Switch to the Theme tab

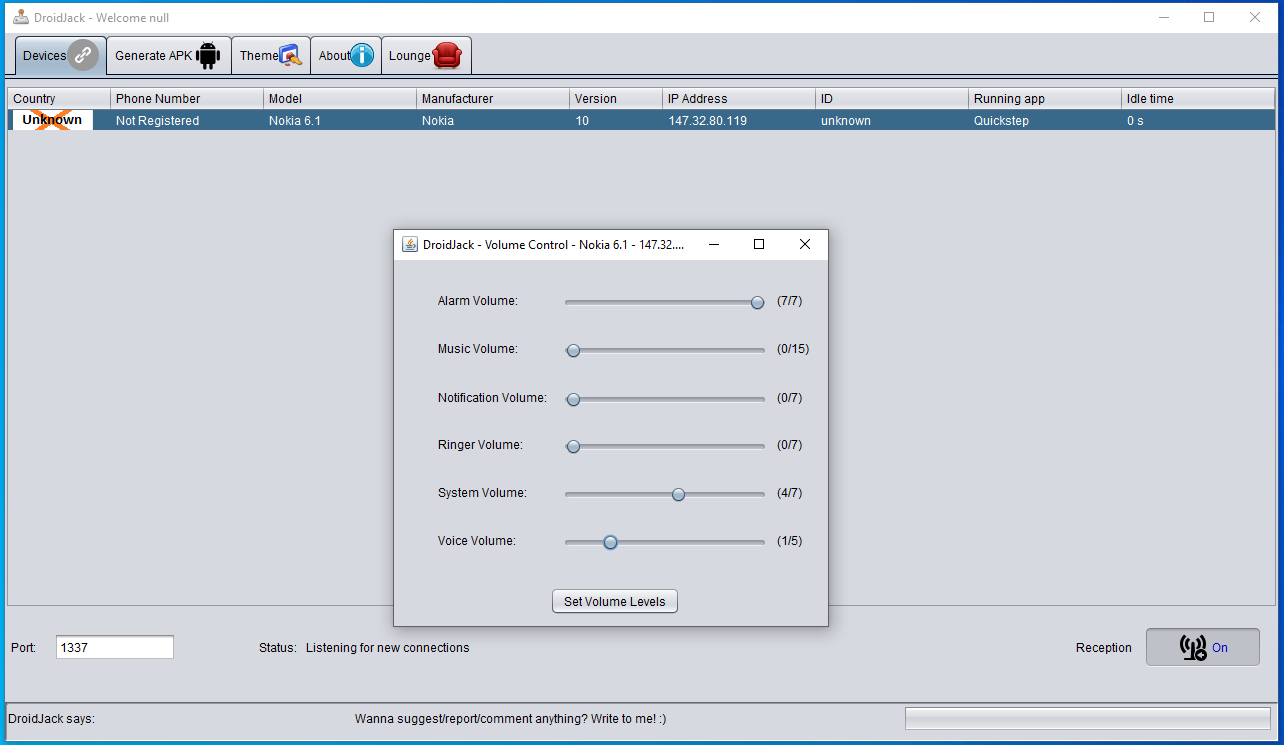(x=271, y=56)
